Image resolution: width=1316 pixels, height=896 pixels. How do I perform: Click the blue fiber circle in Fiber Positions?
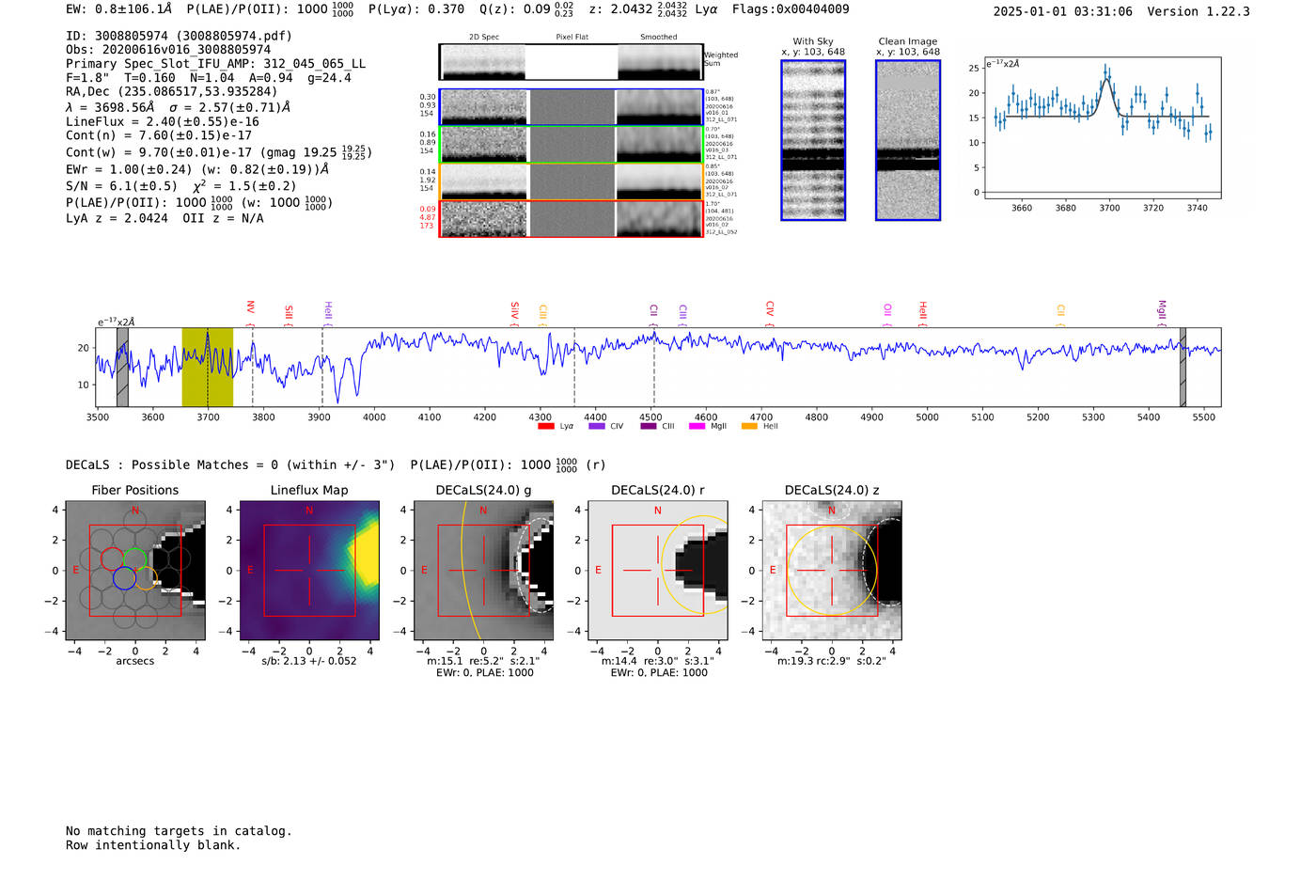(x=124, y=578)
